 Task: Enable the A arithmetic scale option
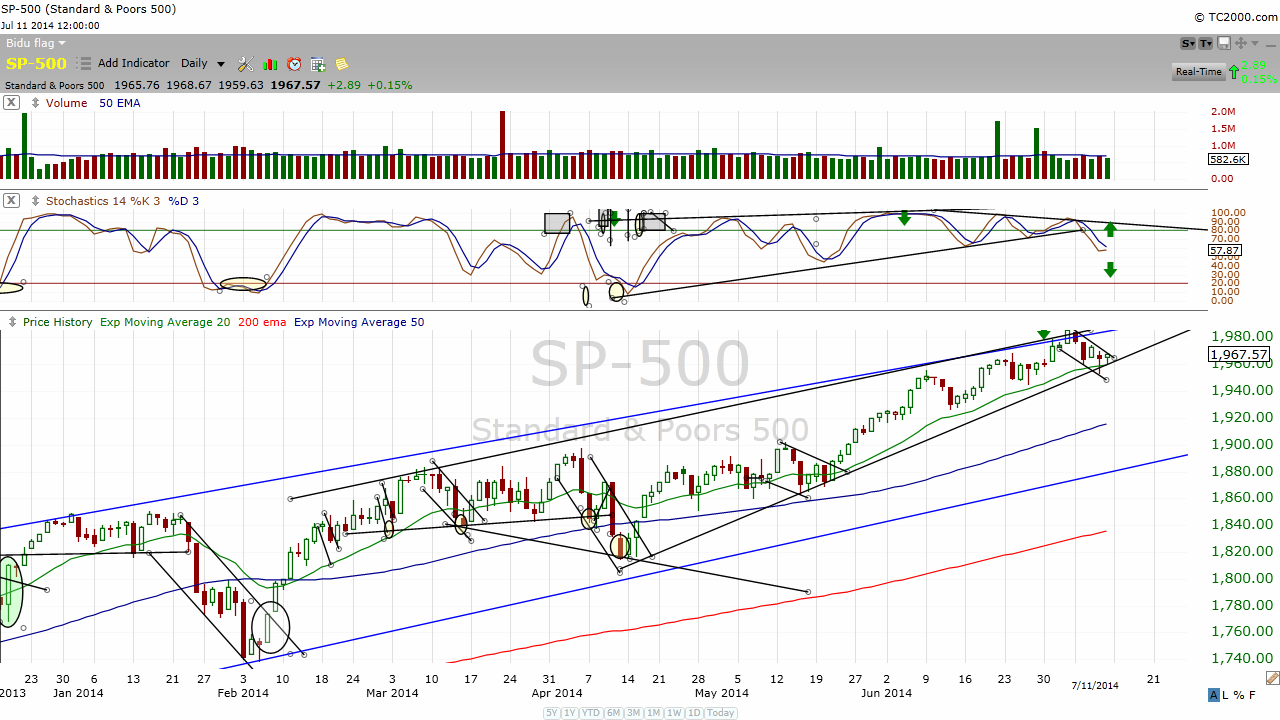[x=1214, y=695]
